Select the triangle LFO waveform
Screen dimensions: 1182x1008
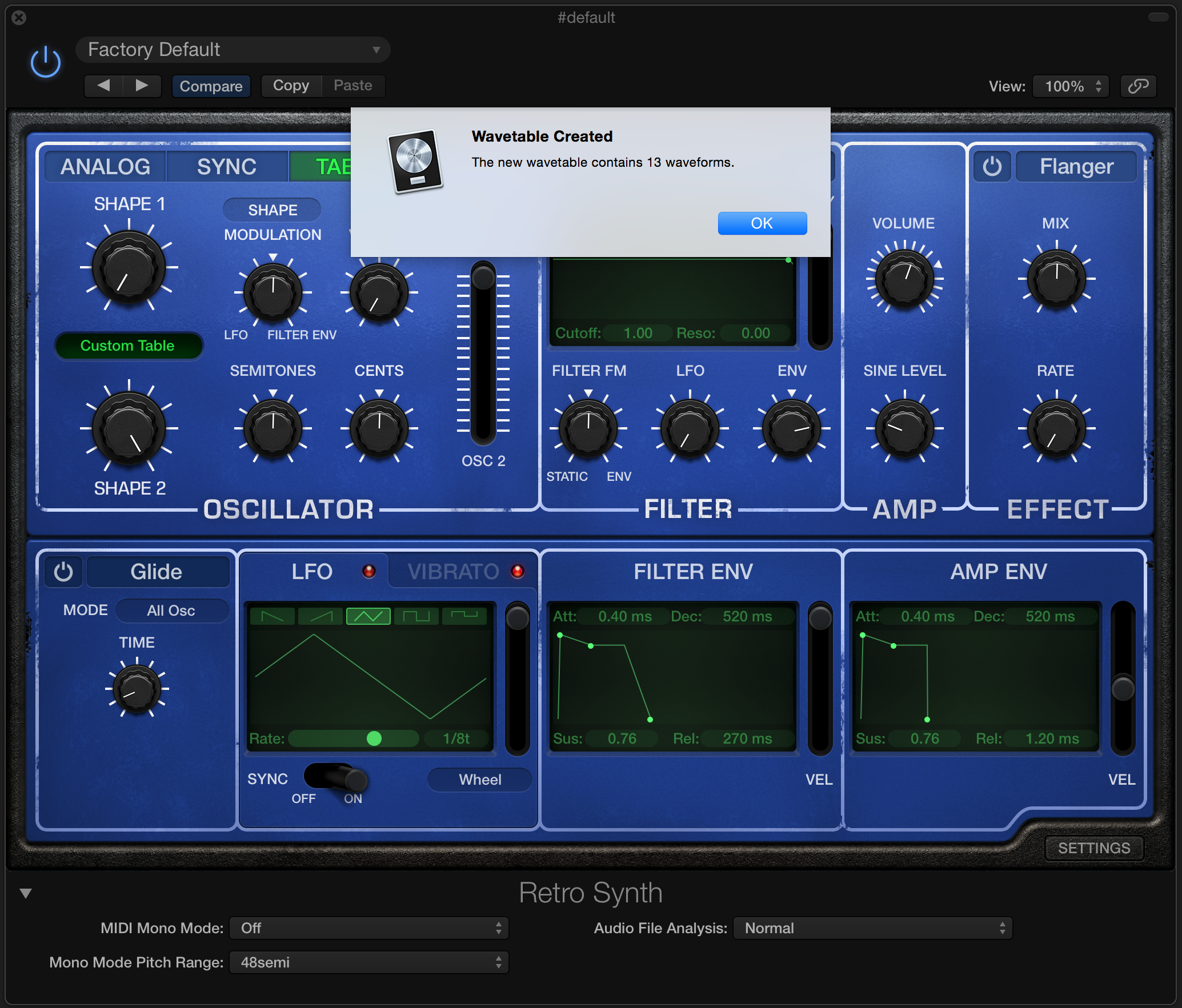pyautogui.click(x=368, y=616)
